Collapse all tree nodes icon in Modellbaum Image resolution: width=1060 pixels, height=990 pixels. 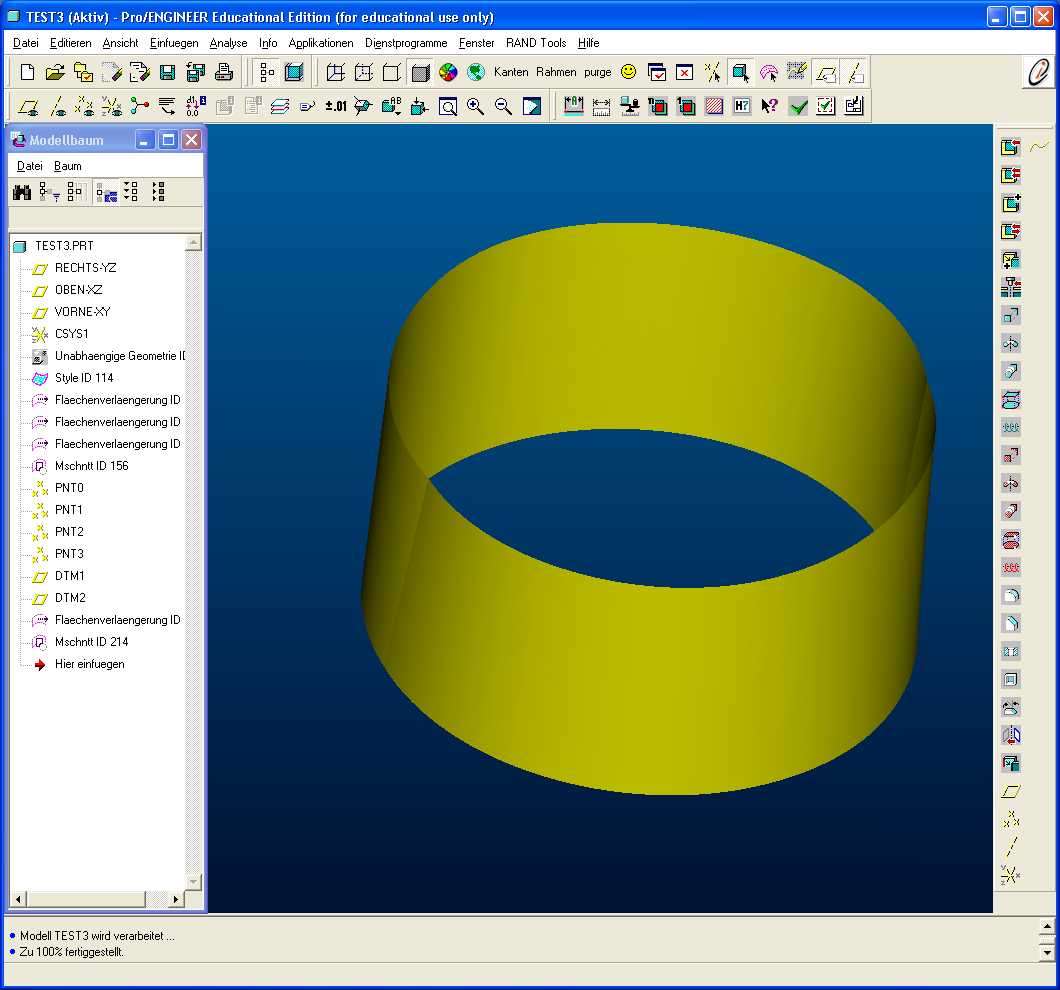pos(159,193)
